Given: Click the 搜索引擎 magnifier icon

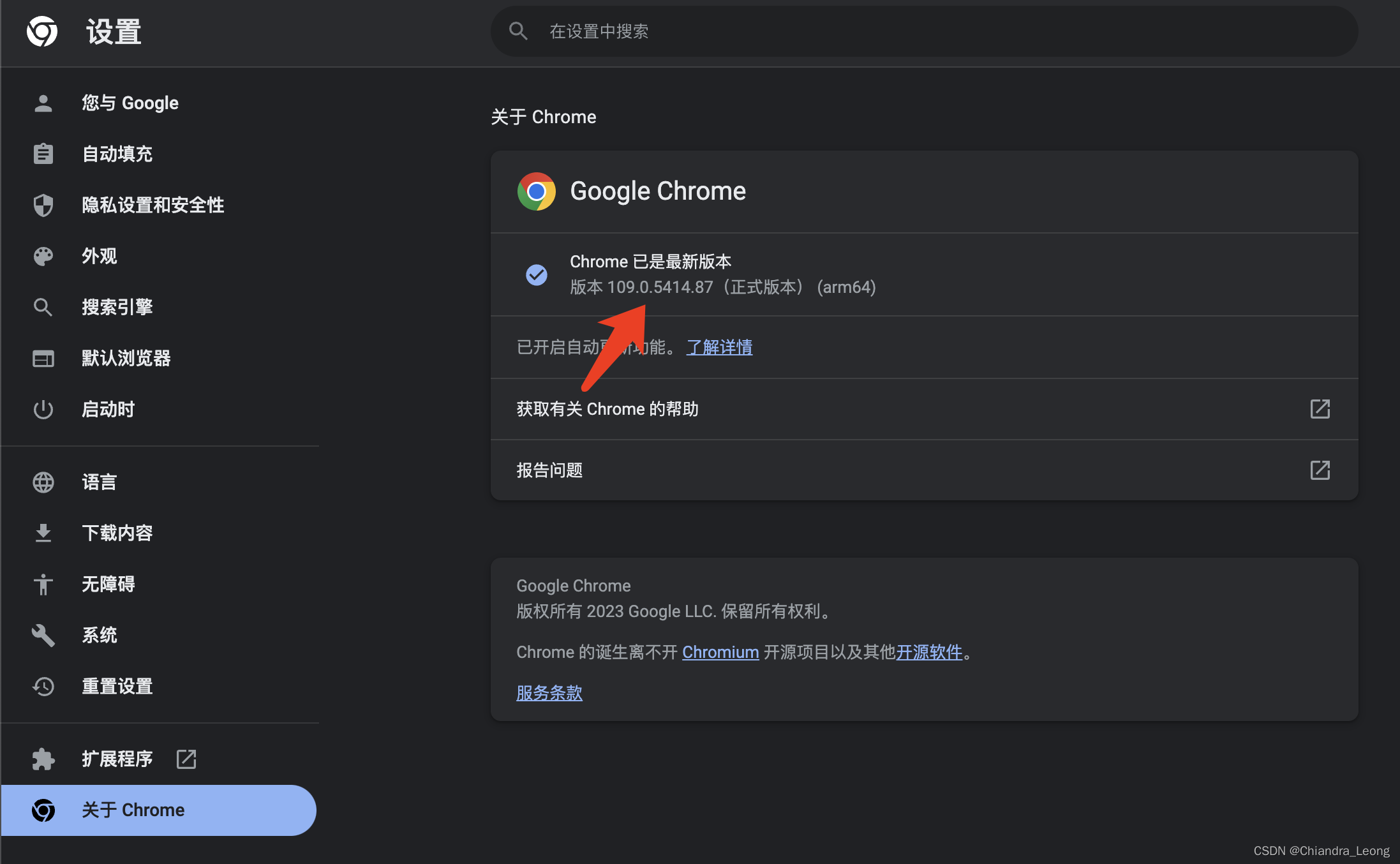Looking at the screenshot, I should click(43, 307).
